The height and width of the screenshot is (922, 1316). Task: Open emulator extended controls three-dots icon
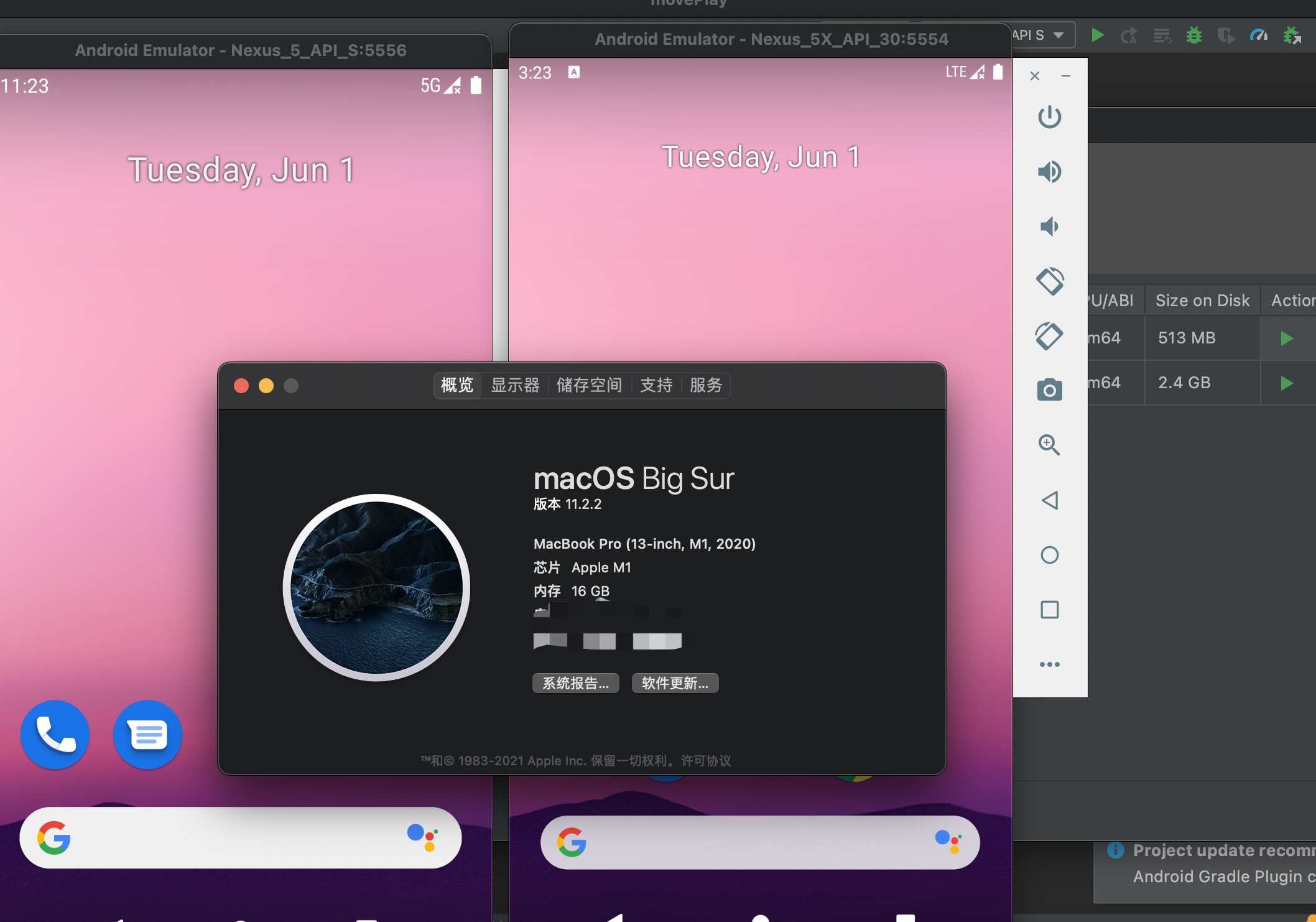point(1049,664)
